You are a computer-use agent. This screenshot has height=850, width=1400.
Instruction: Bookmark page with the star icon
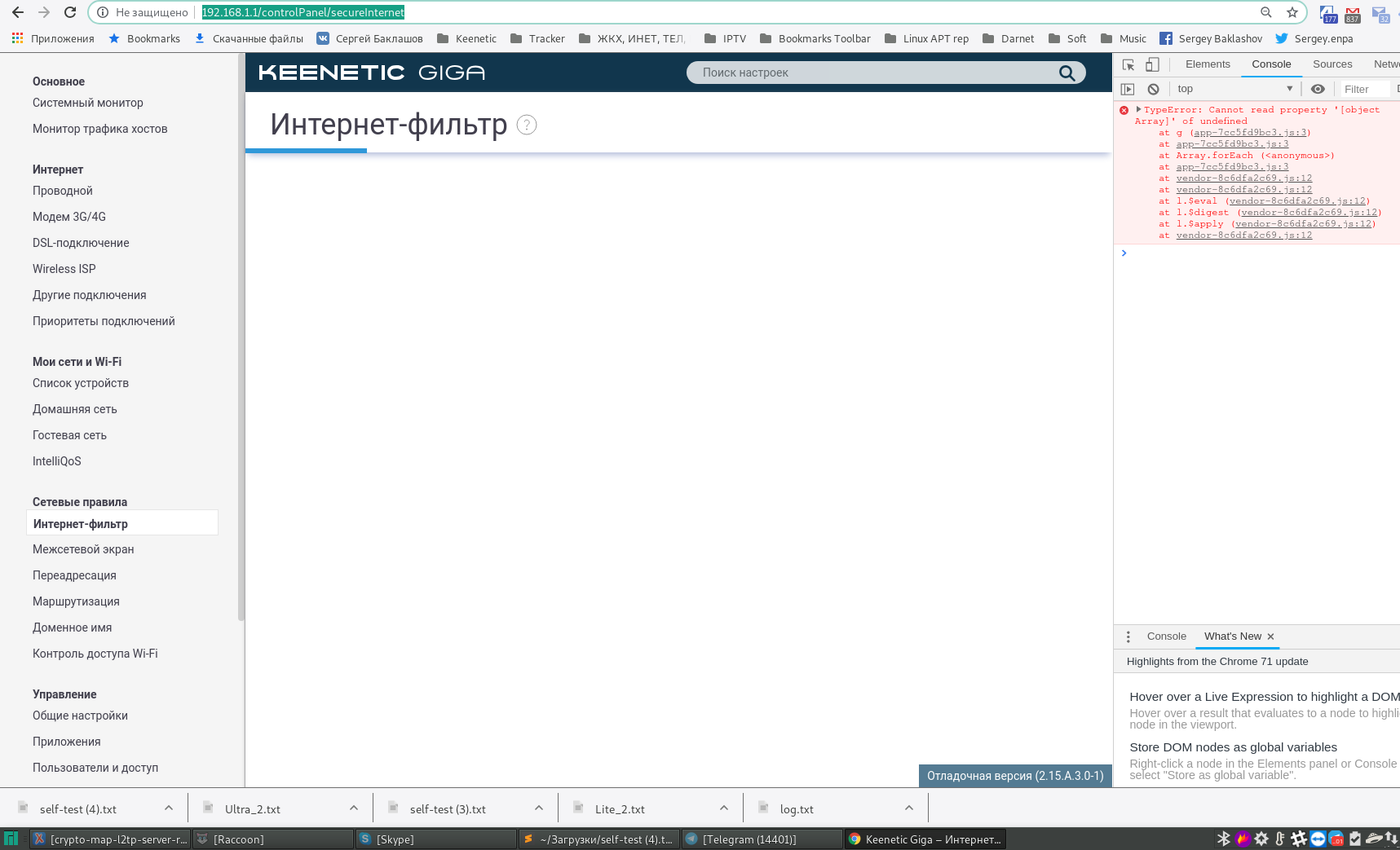tap(1292, 12)
